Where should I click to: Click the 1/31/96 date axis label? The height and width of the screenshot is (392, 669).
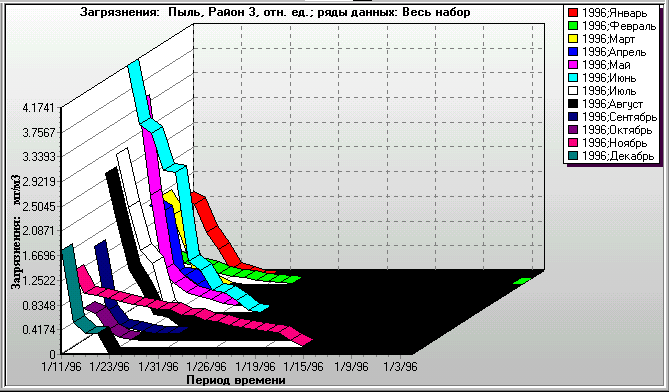click(x=158, y=366)
